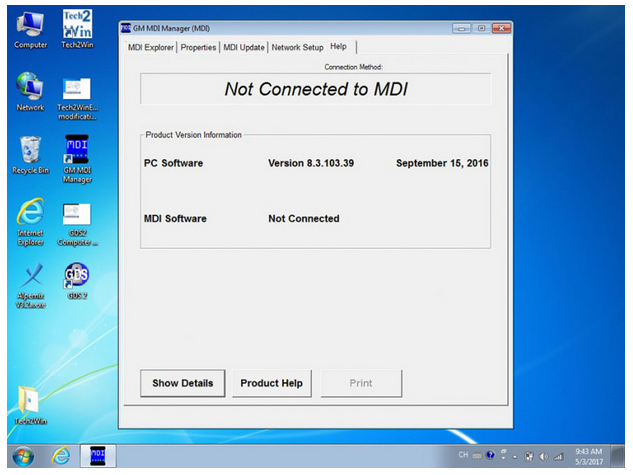Image resolution: width=633 pixels, height=475 pixels.
Task: Open Internet Explorer from the taskbar
Action: tap(61, 456)
